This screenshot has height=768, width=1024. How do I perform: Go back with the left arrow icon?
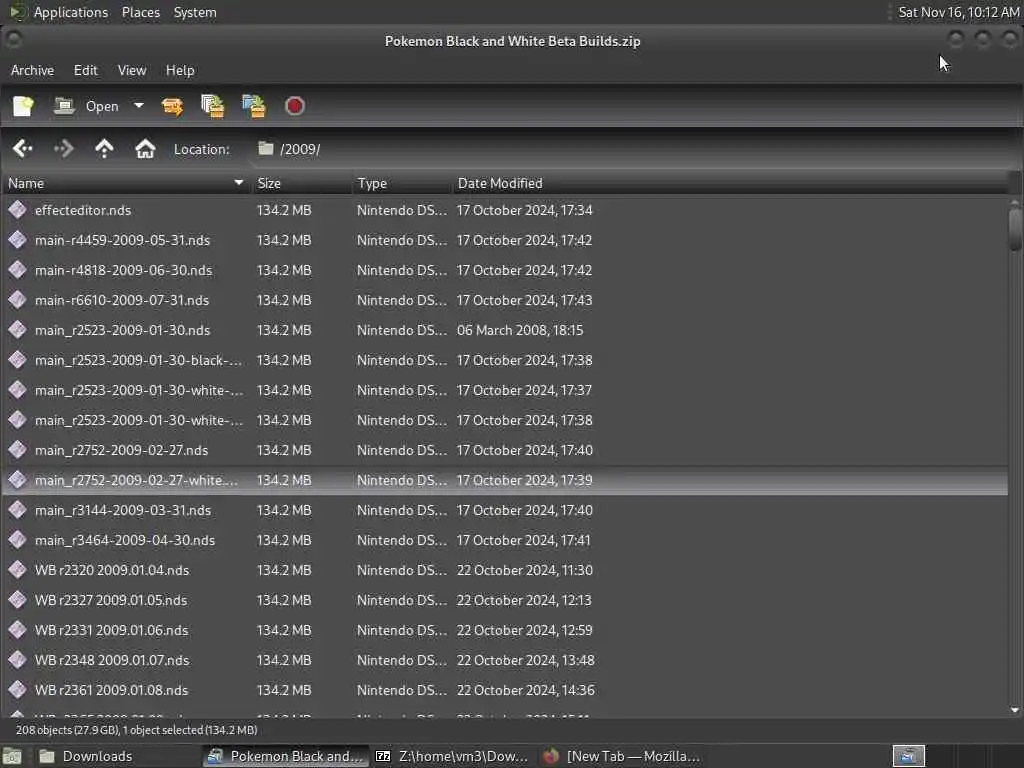(x=23, y=149)
